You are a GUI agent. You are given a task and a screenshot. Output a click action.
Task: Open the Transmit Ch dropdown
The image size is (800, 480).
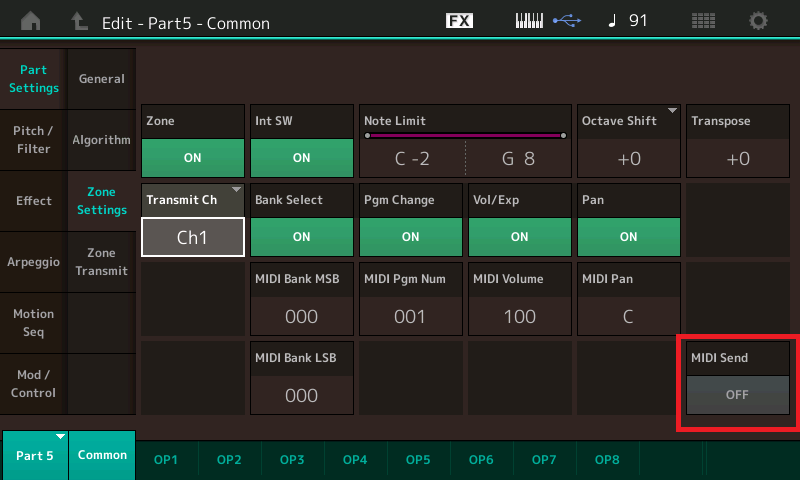click(x=192, y=236)
